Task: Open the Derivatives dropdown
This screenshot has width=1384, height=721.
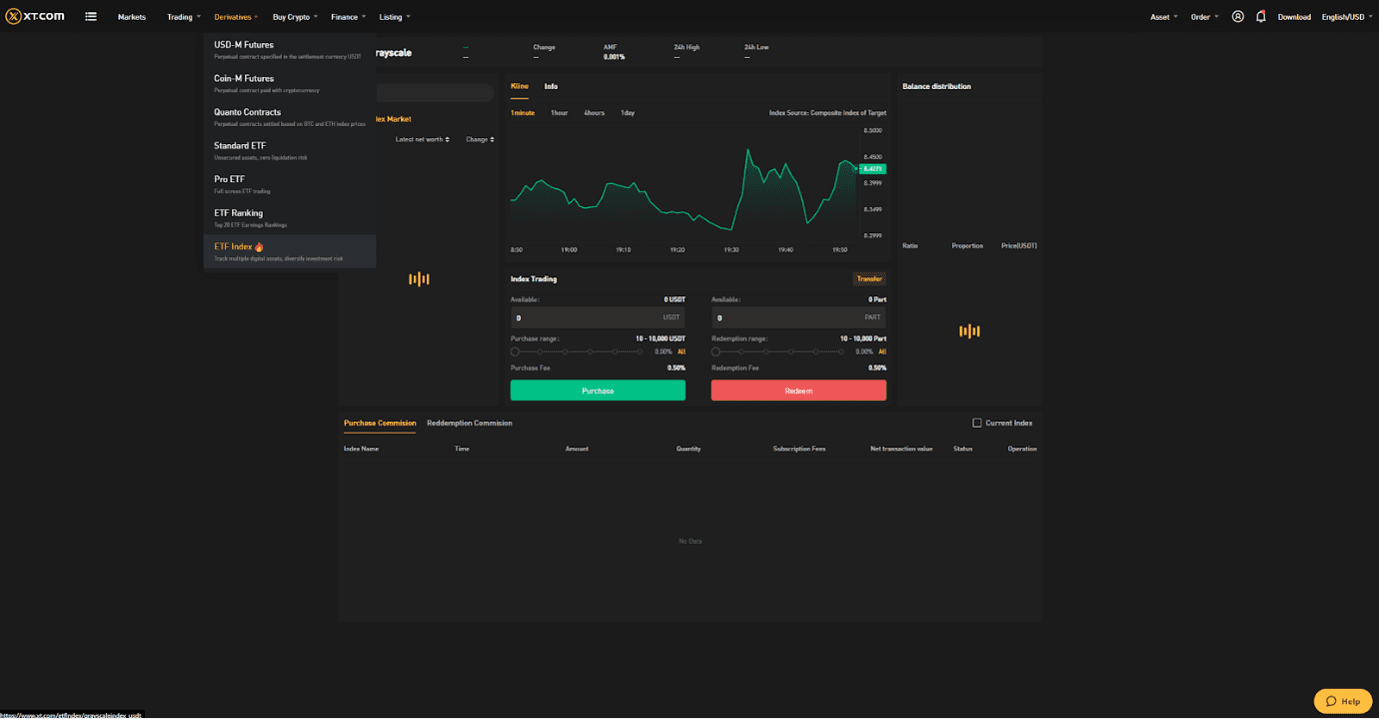Action: coord(236,16)
